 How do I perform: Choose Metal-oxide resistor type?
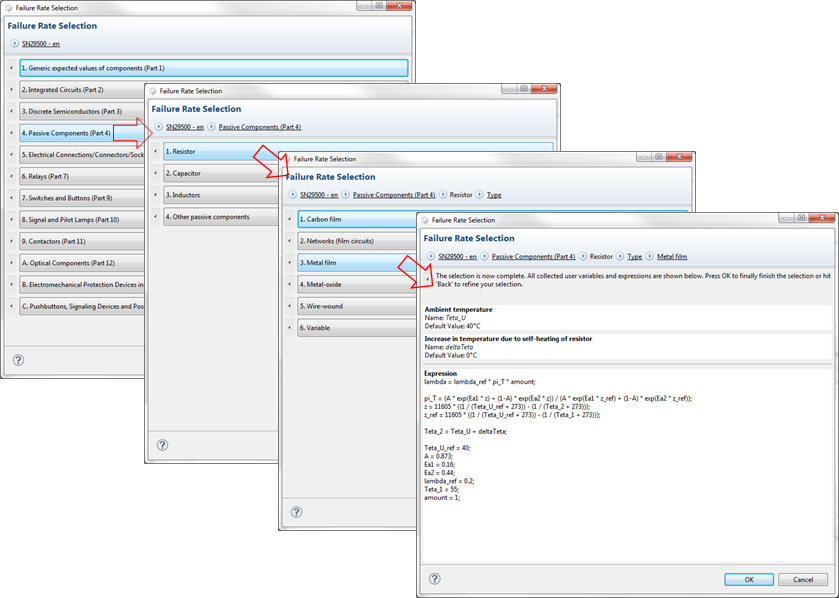[x=357, y=285]
